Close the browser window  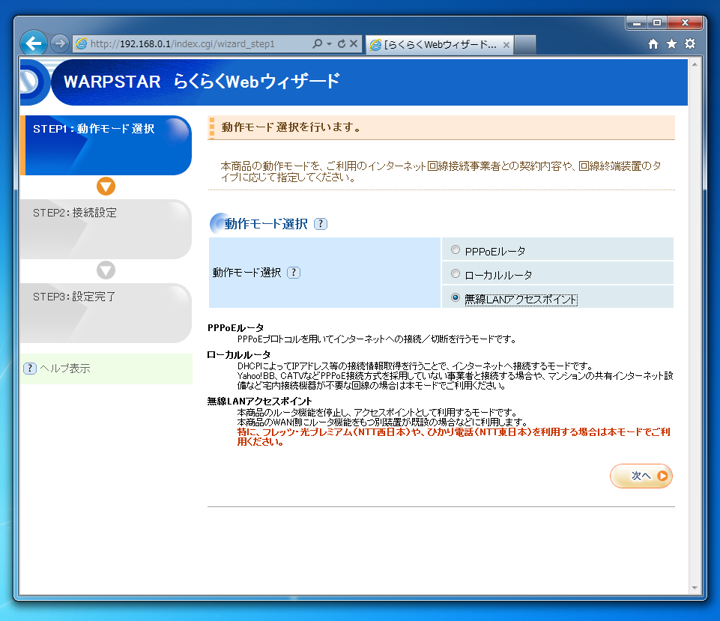point(685,23)
